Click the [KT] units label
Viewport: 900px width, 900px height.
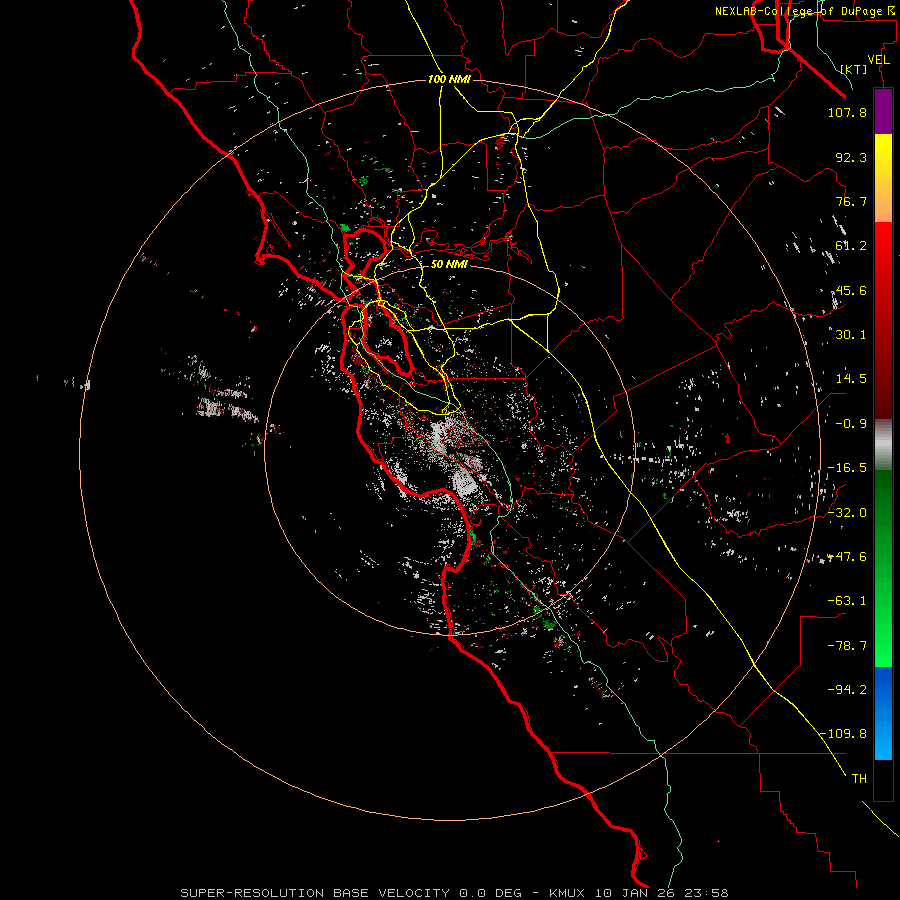pyautogui.click(x=854, y=69)
